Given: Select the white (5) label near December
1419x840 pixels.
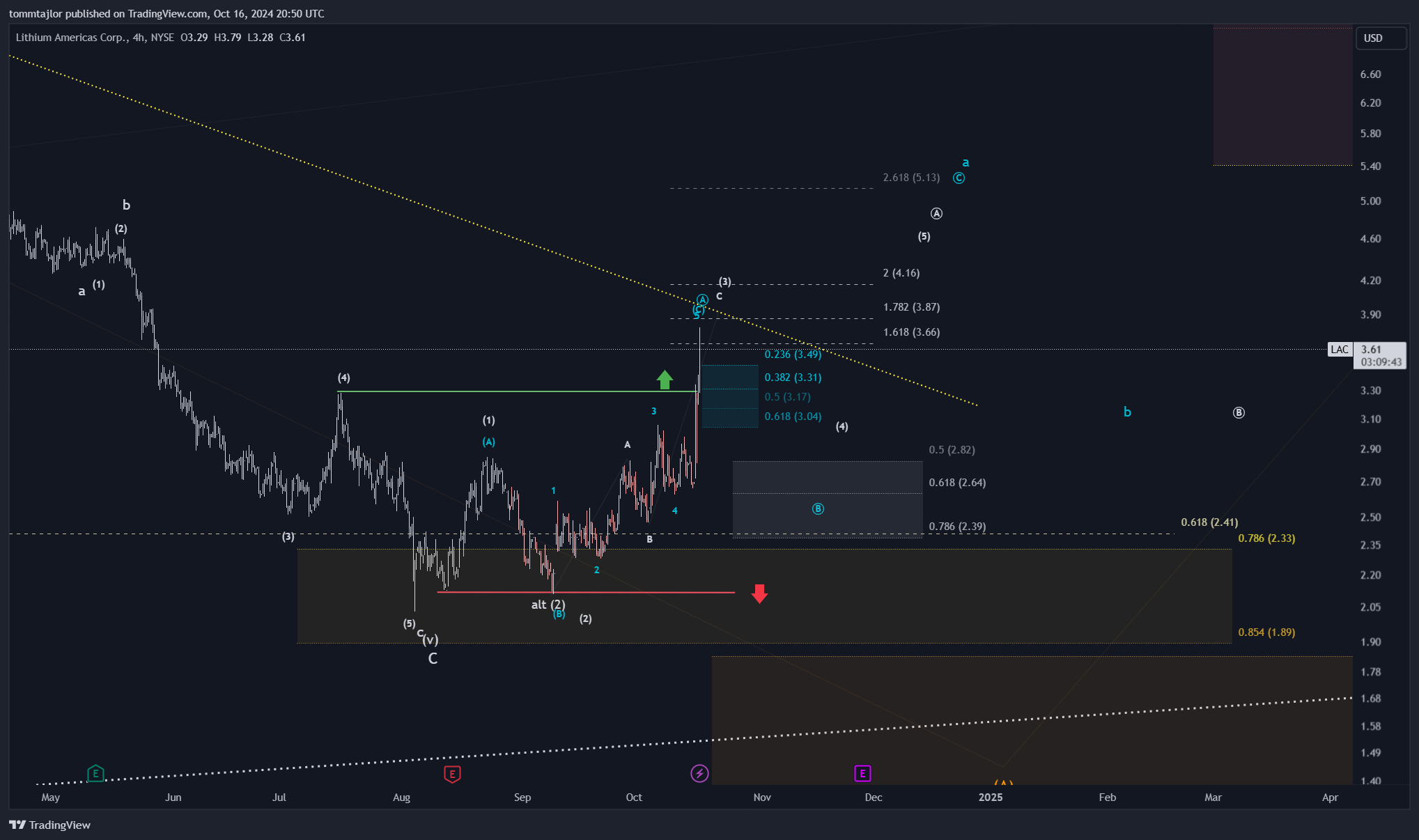Looking at the screenshot, I should click(924, 237).
